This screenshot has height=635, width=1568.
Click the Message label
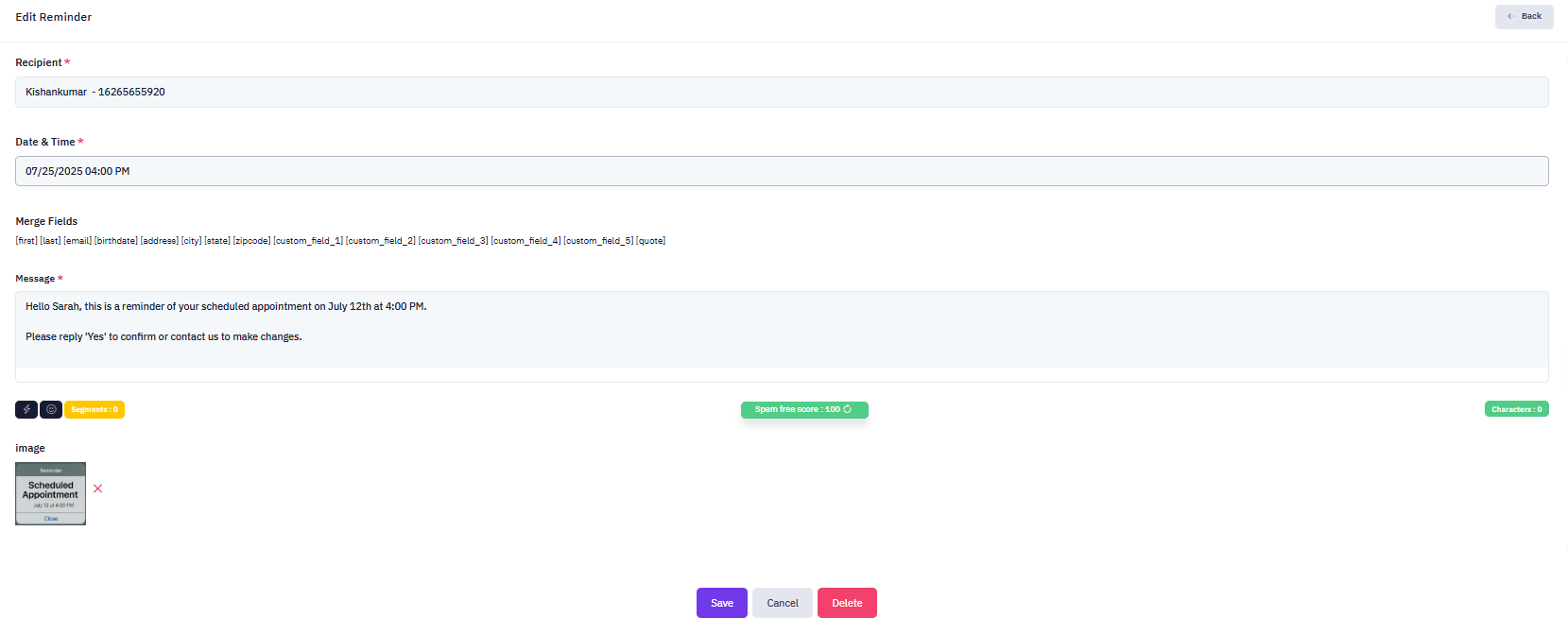(x=35, y=279)
